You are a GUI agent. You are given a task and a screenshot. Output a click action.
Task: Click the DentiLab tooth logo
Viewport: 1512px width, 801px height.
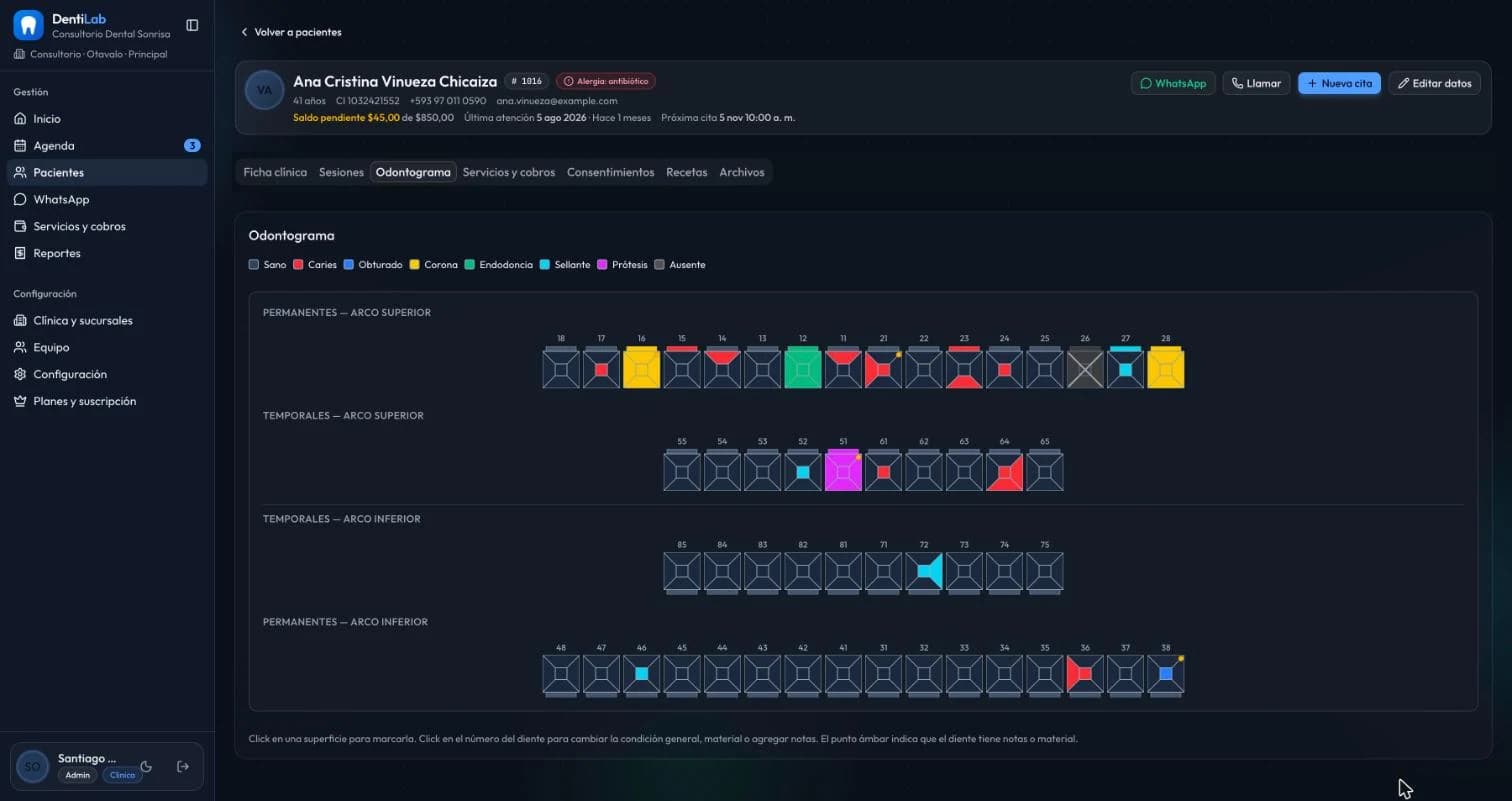(x=28, y=25)
